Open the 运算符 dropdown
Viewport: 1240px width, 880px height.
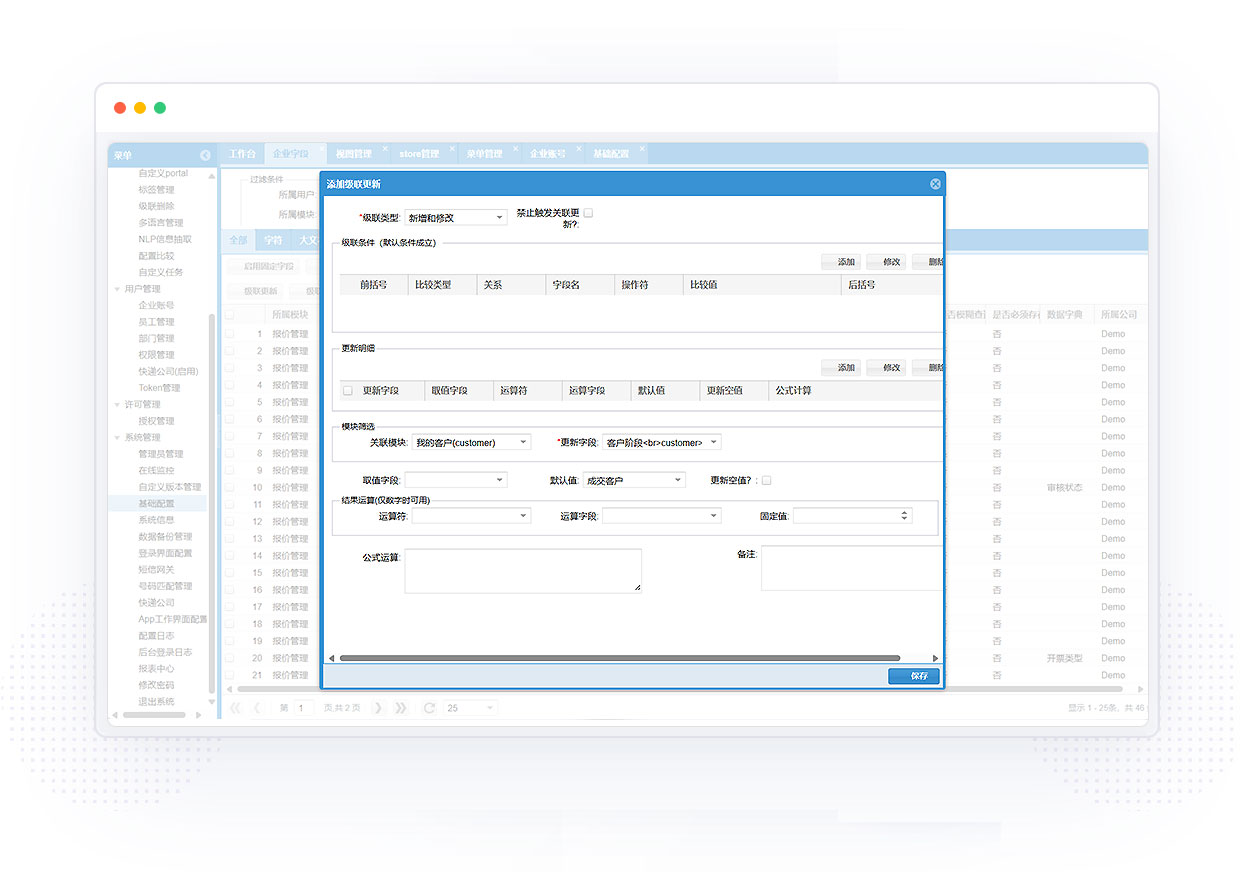pyautogui.click(x=524, y=516)
